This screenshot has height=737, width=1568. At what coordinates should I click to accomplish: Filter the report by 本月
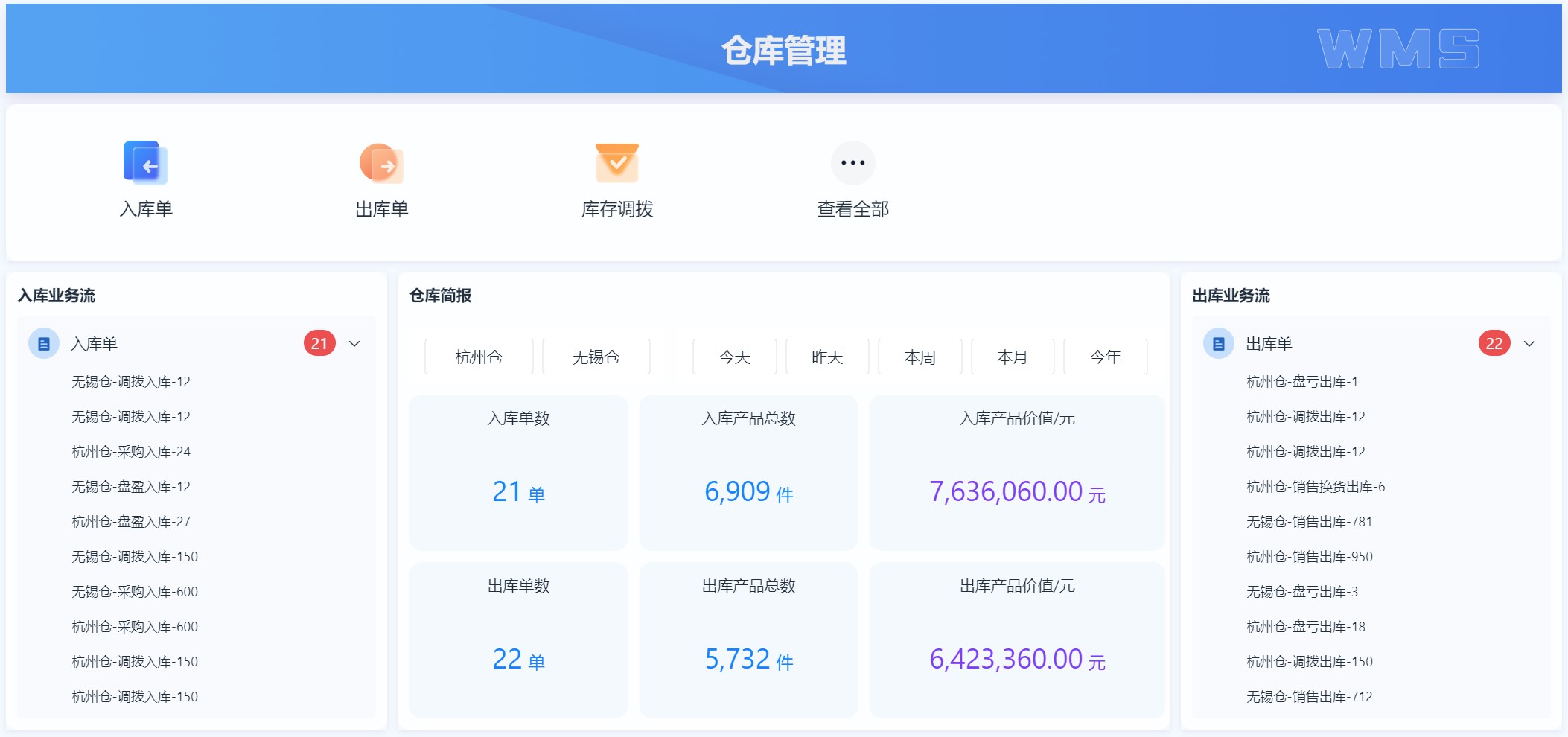pos(1013,357)
